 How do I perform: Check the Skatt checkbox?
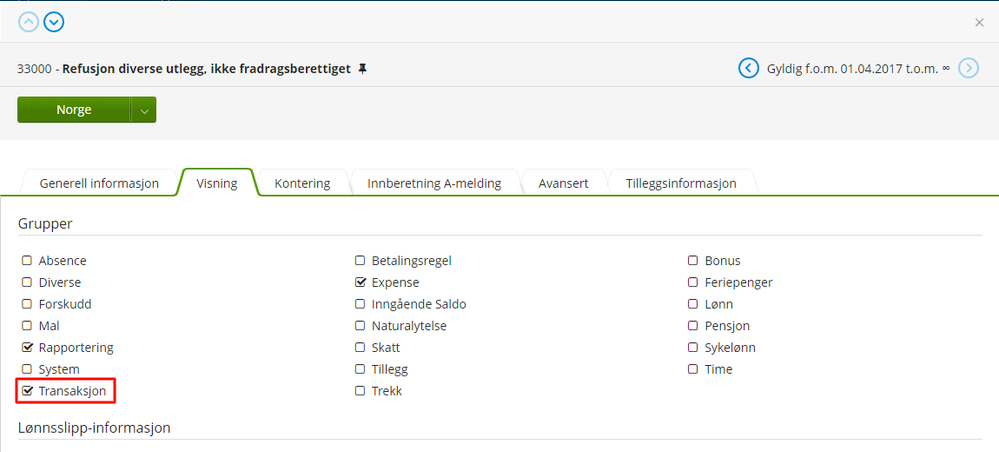pos(361,348)
